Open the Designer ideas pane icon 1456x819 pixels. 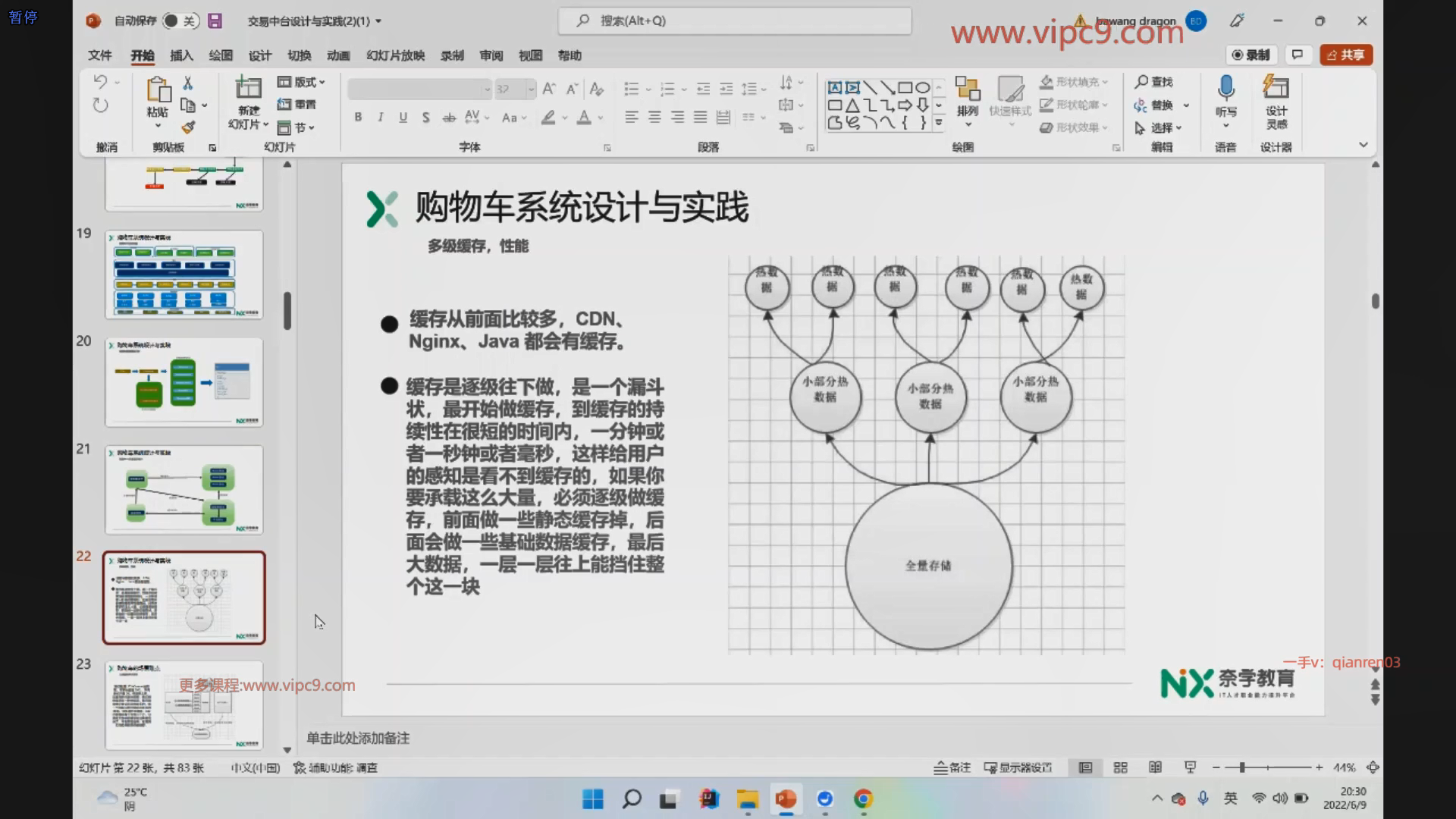[x=1276, y=89]
